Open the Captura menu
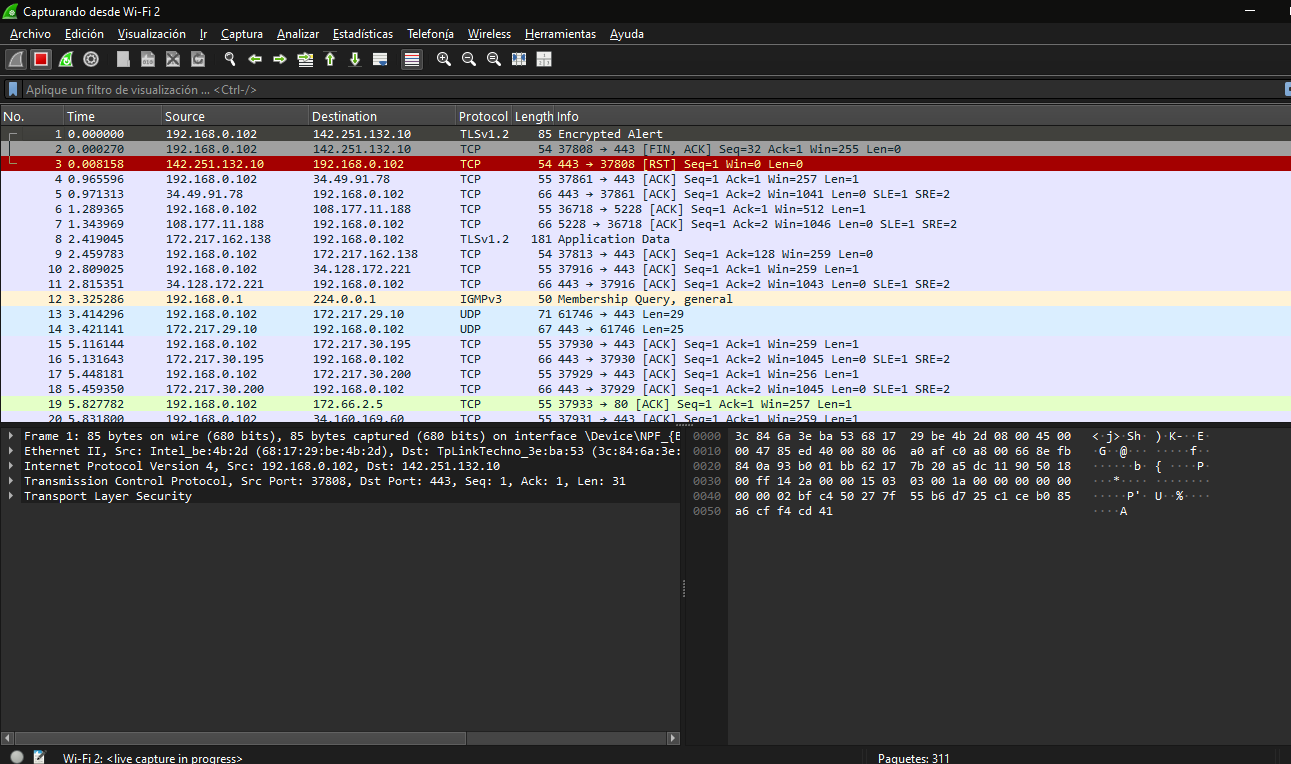The width and height of the screenshot is (1291, 764). click(x=242, y=34)
